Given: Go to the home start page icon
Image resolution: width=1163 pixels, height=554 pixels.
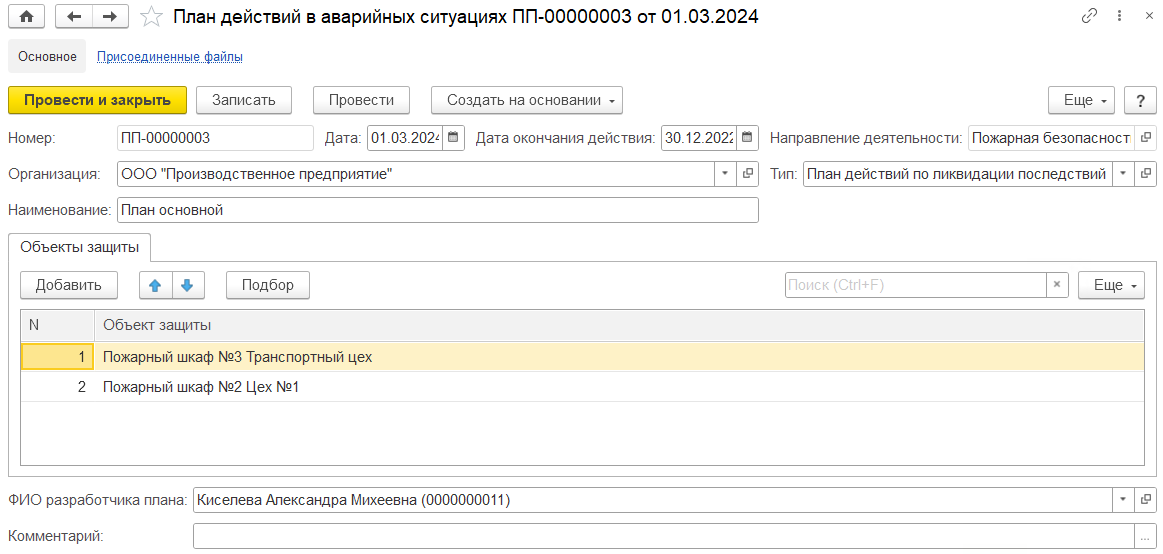Looking at the screenshot, I should [26, 16].
